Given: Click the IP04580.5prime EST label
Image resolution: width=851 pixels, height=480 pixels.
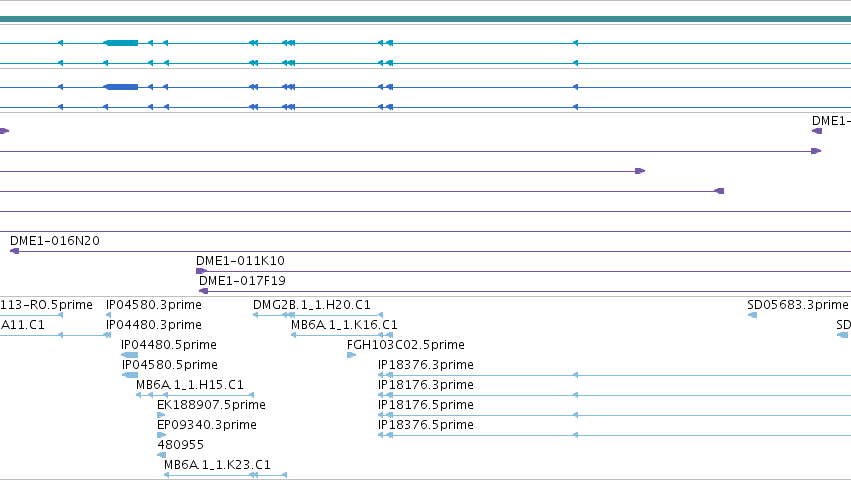Looking at the screenshot, I should pos(170,365).
